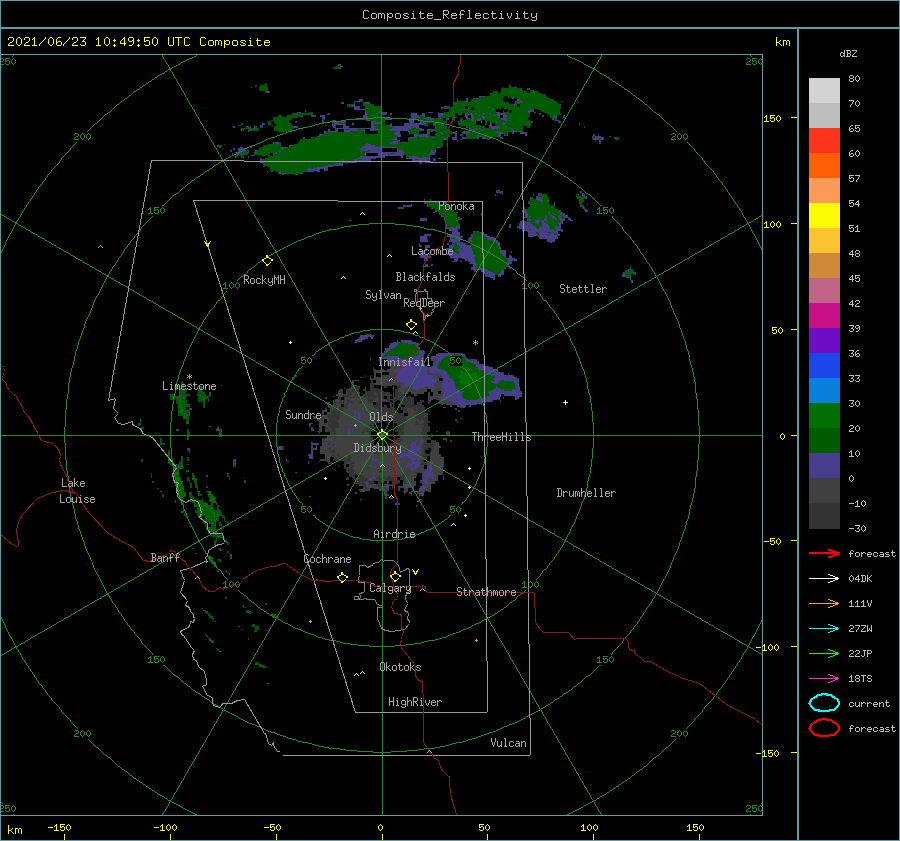
Task: Click the RockyMH label
Action: [x=264, y=280]
